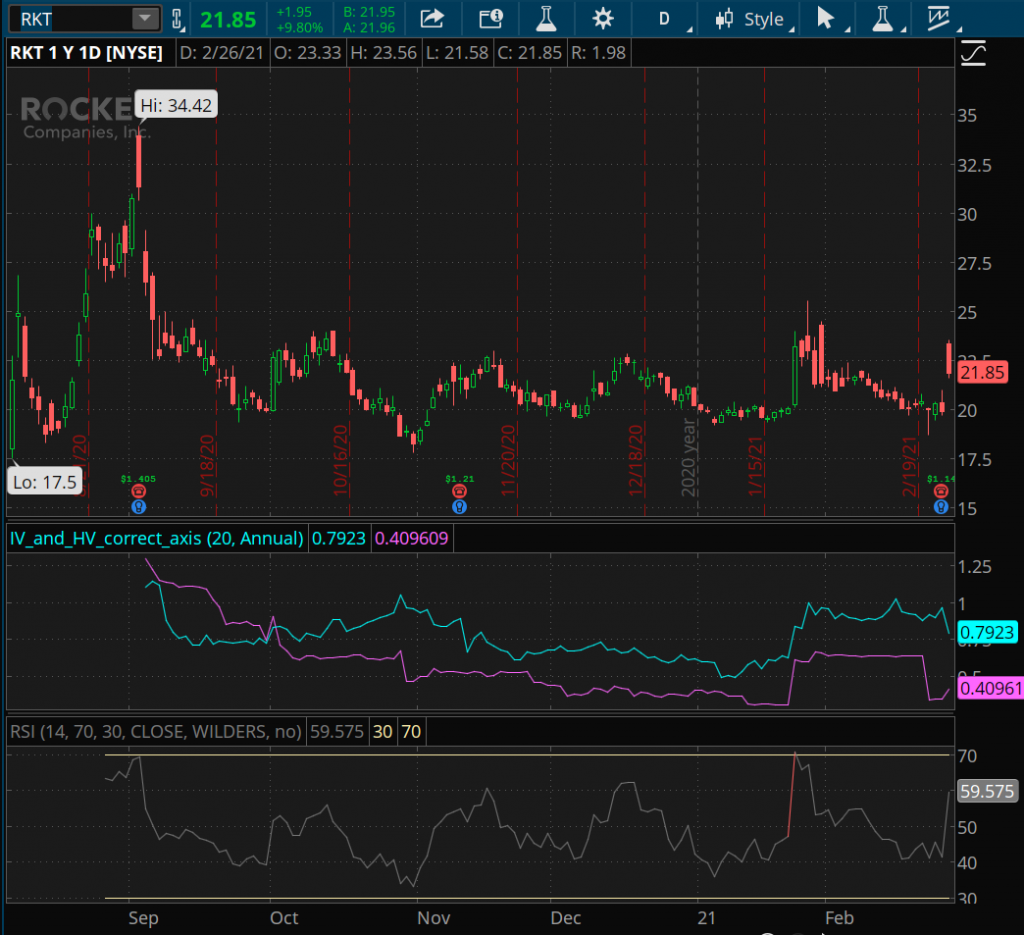1024x935 pixels.
Task: Click the RSI header value 59.575
Action: 336,731
